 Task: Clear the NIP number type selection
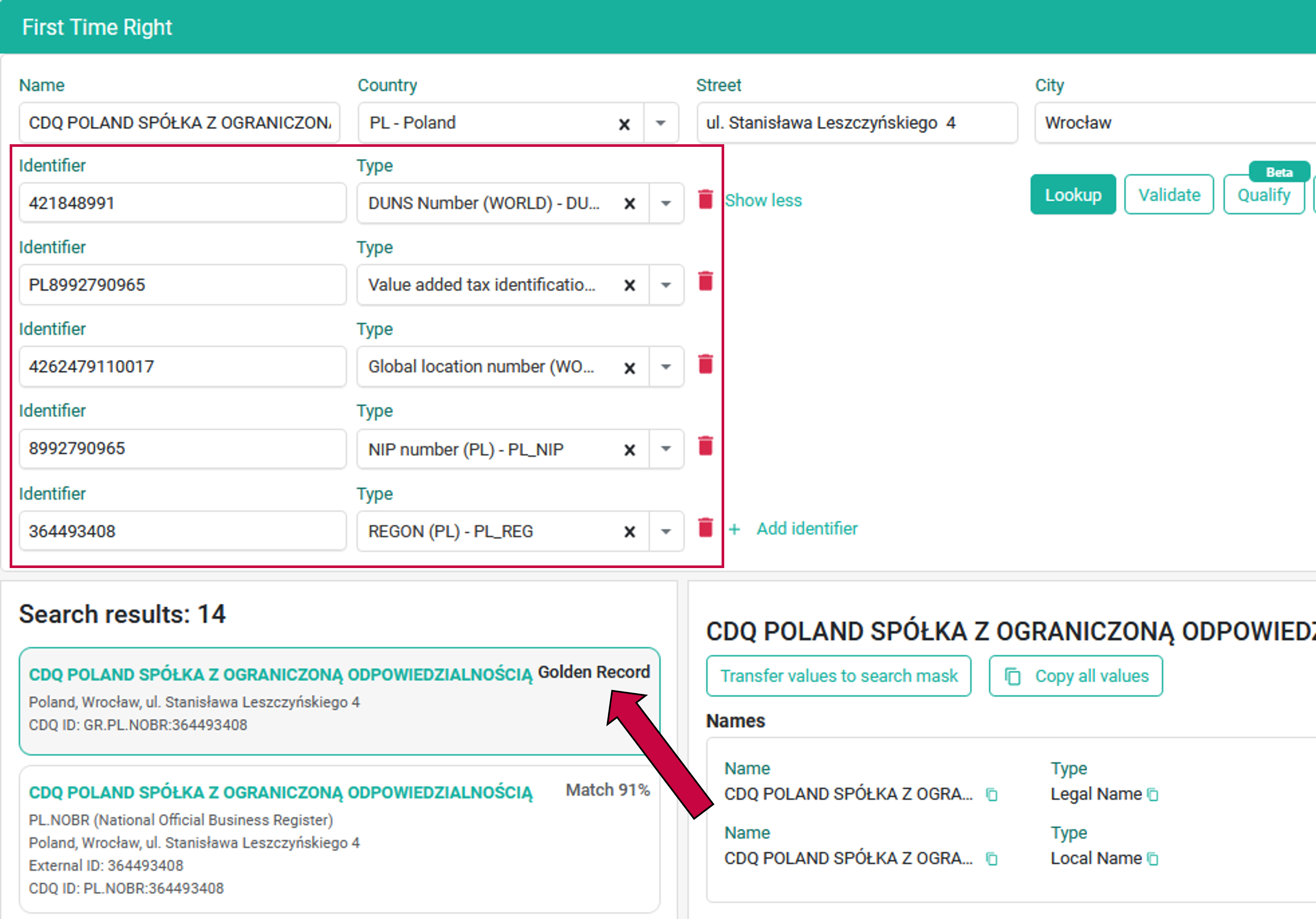(629, 450)
